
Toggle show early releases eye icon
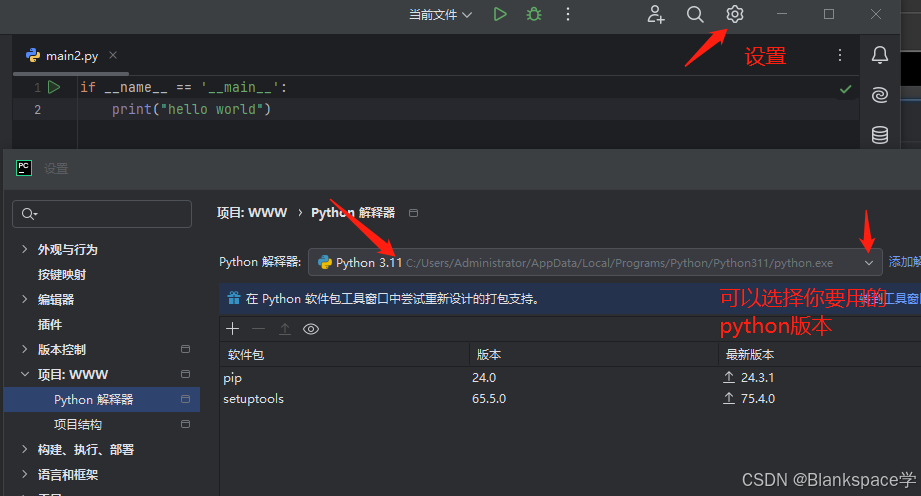coord(311,329)
